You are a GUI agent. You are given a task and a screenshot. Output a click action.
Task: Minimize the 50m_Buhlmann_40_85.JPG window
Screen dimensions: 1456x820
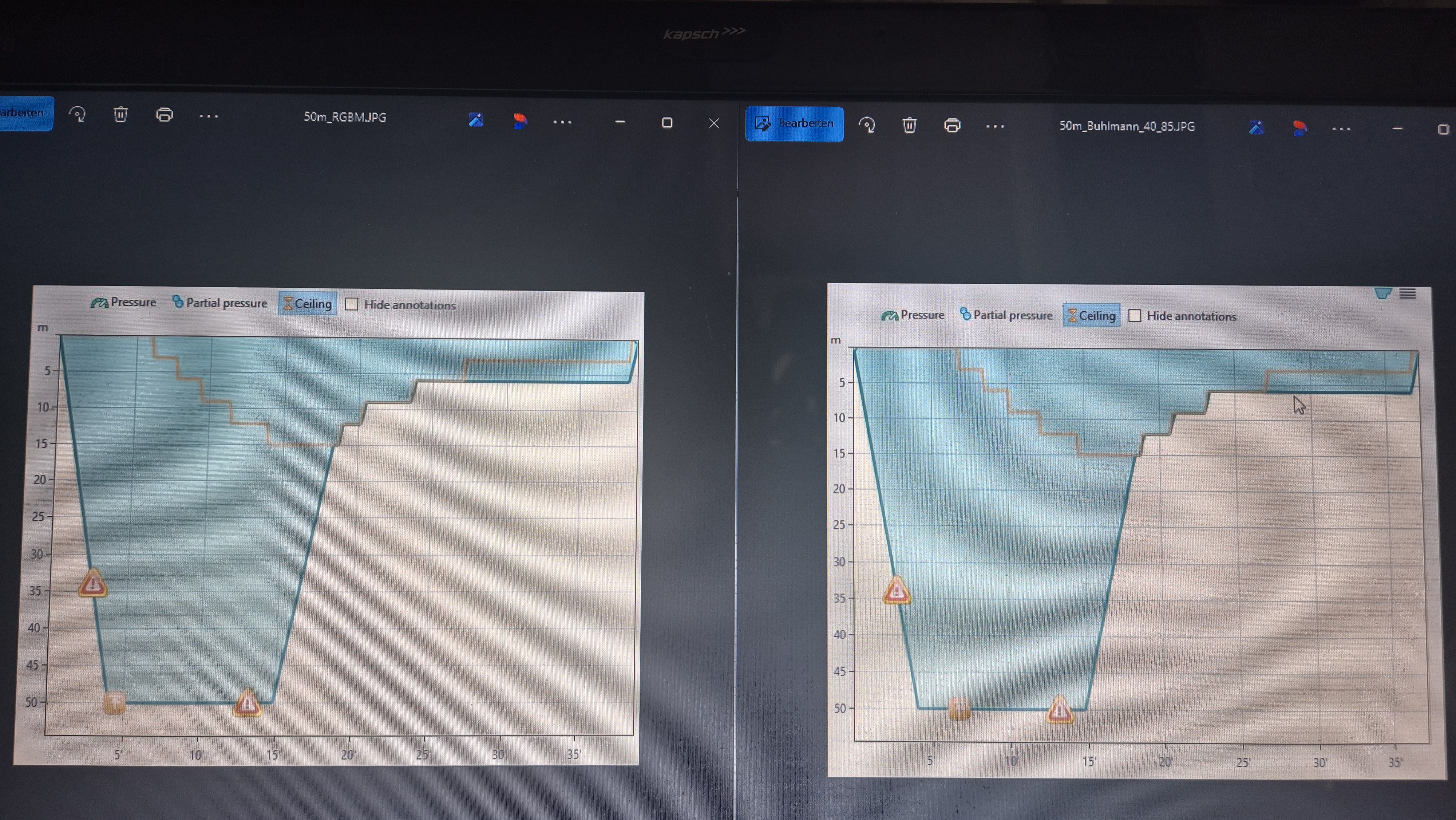tap(1398, 130)
